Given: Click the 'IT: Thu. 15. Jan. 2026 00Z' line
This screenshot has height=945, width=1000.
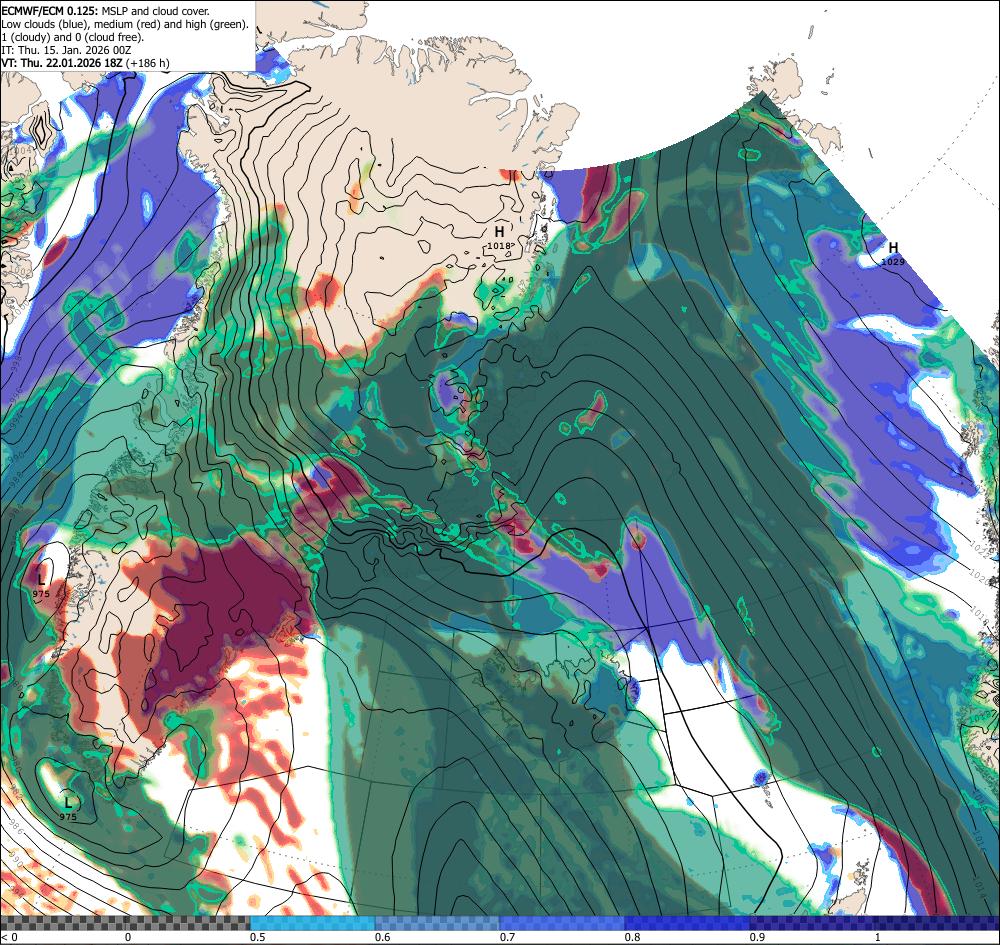Looking at the screenshot, I should [x=66, y=50].
